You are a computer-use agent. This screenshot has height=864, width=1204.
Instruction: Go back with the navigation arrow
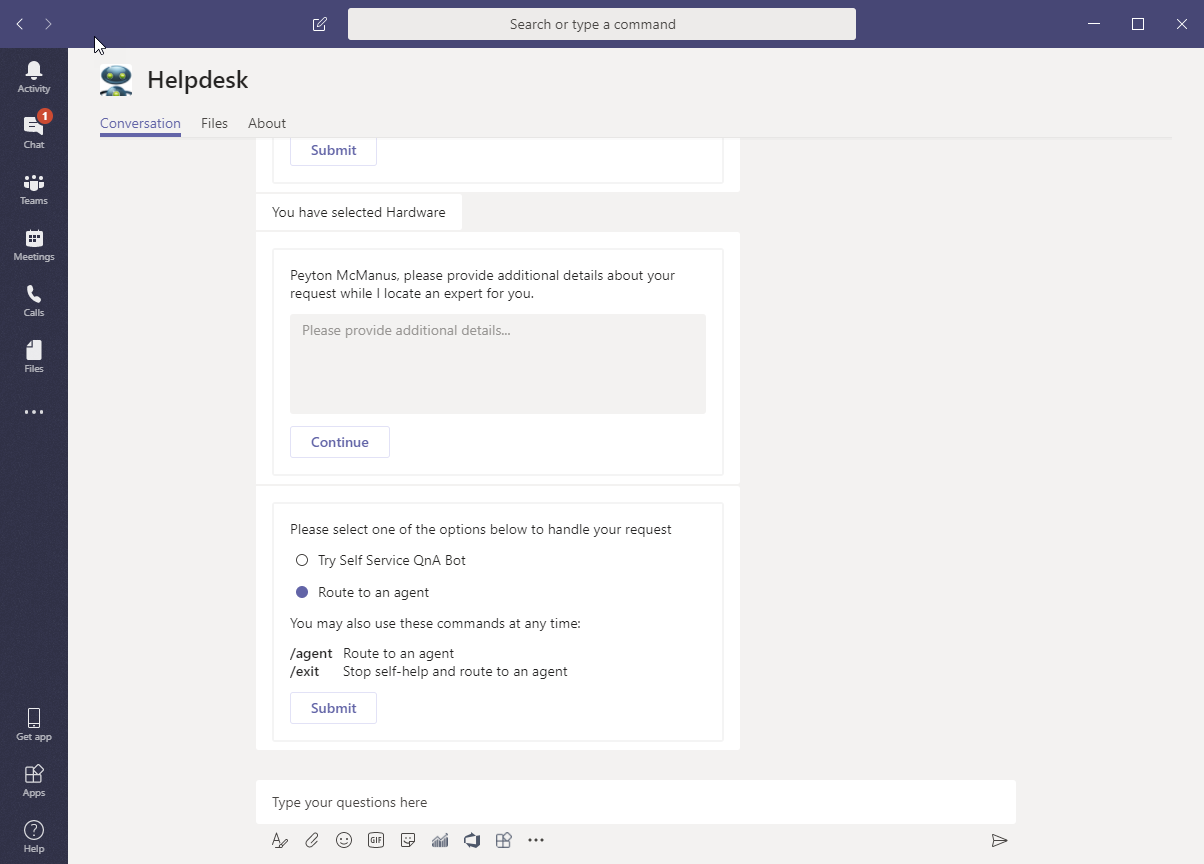pos(20,24)
